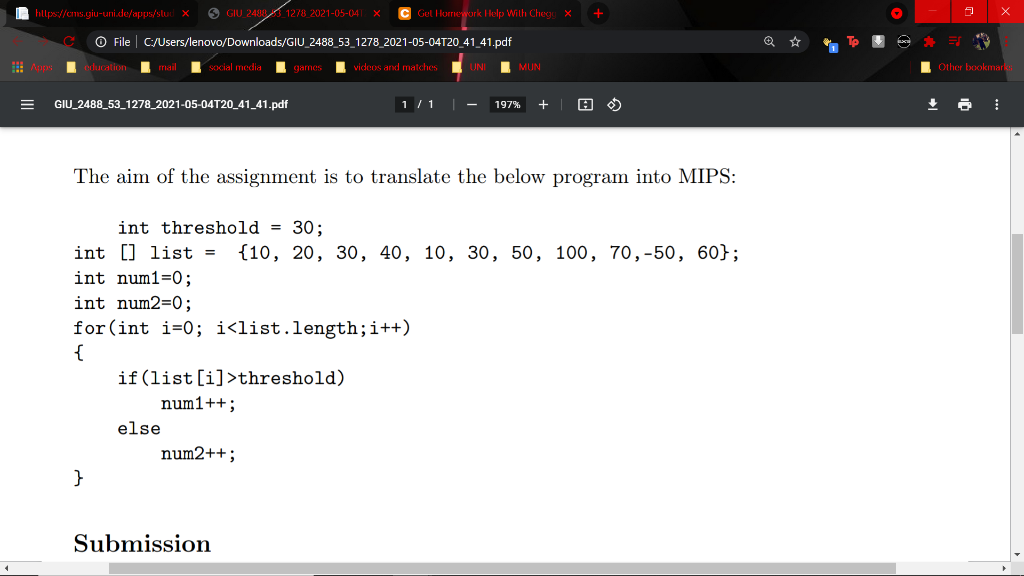Image resolution: width=1024 pixels, height=576 pixels.
Task: Click the current zoom level showing 197%
Action: tap(506, 104)
